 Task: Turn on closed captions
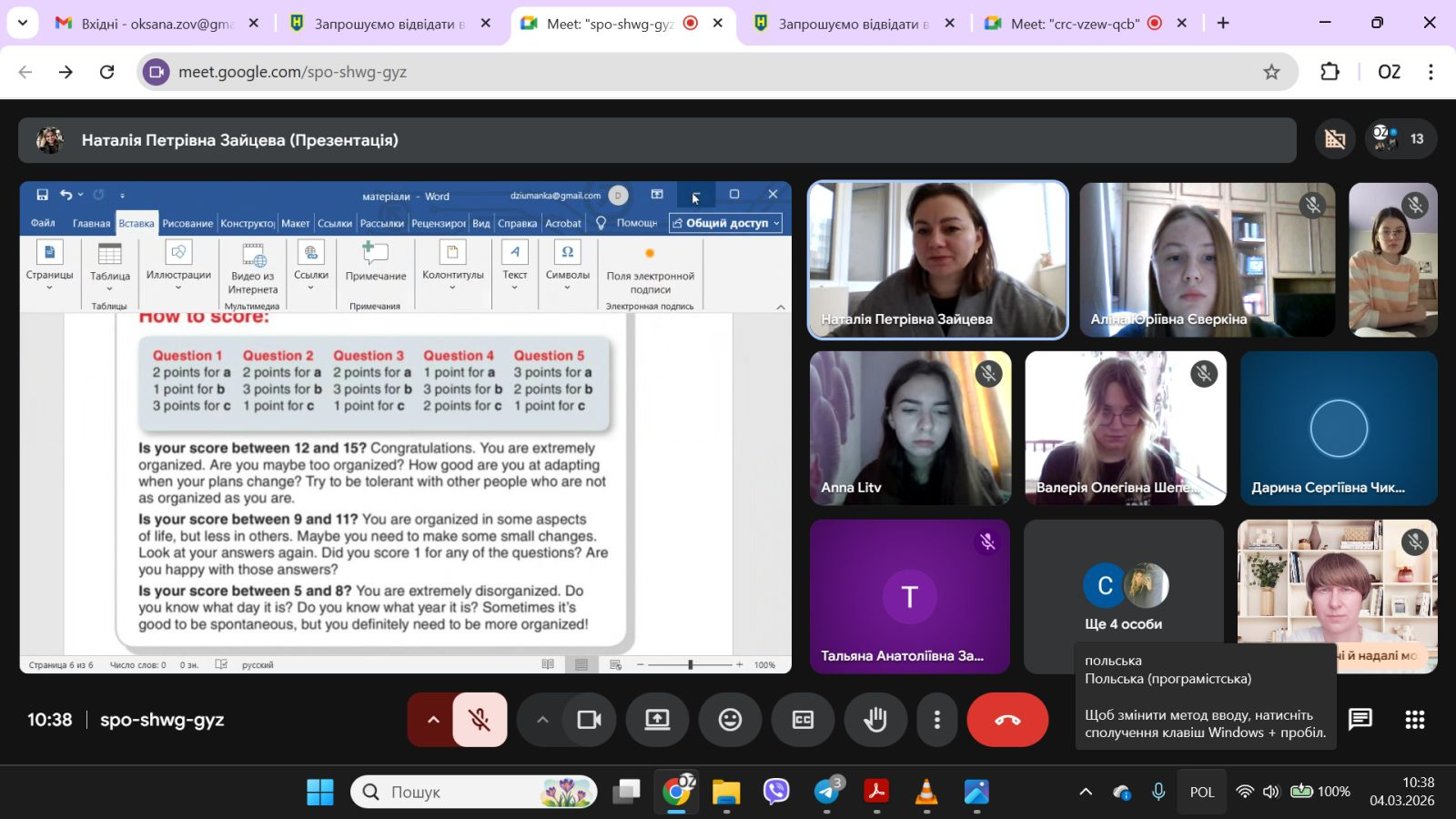pos(803,720)
